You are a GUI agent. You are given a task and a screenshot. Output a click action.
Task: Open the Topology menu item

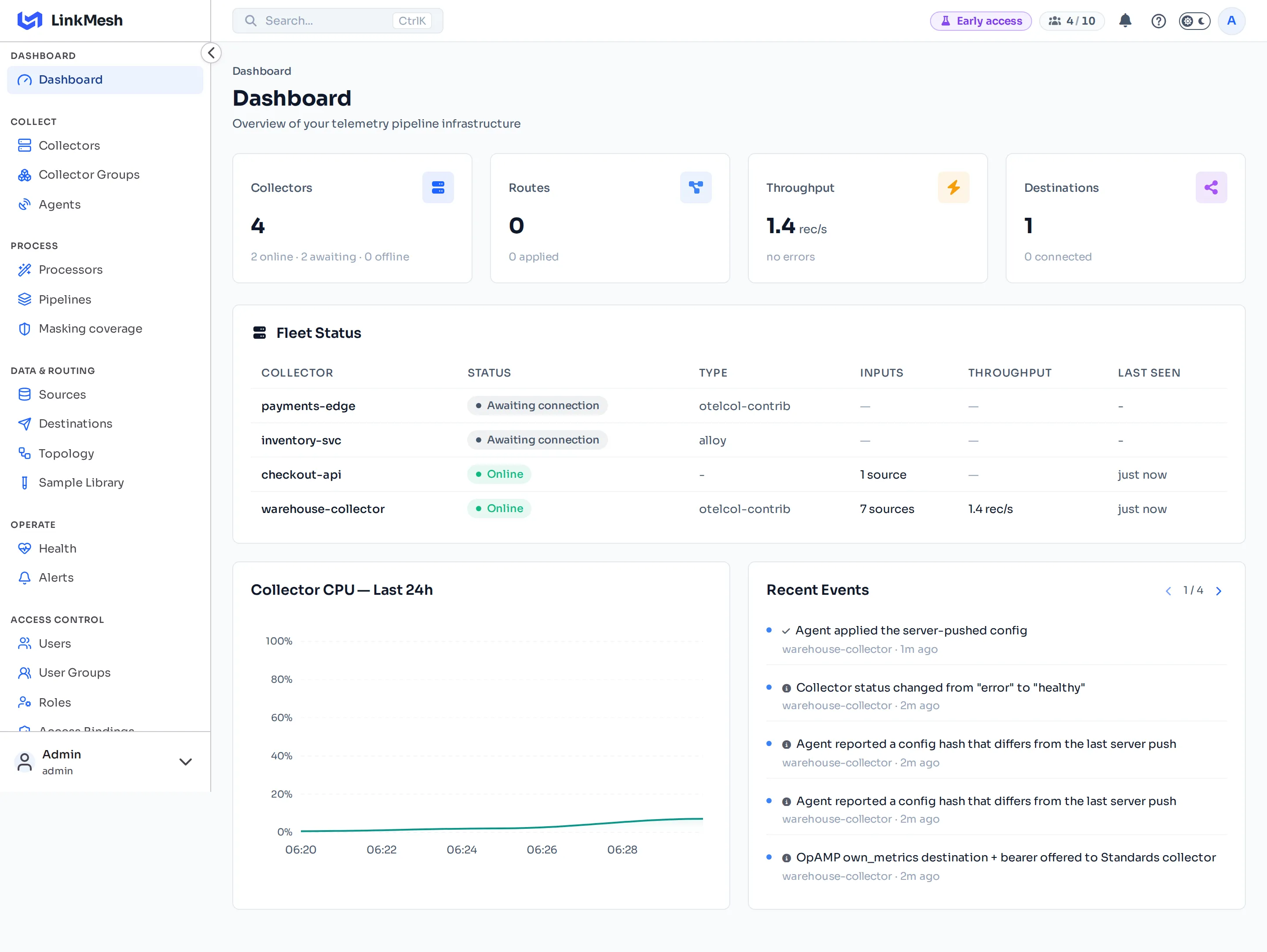[105, 454]
